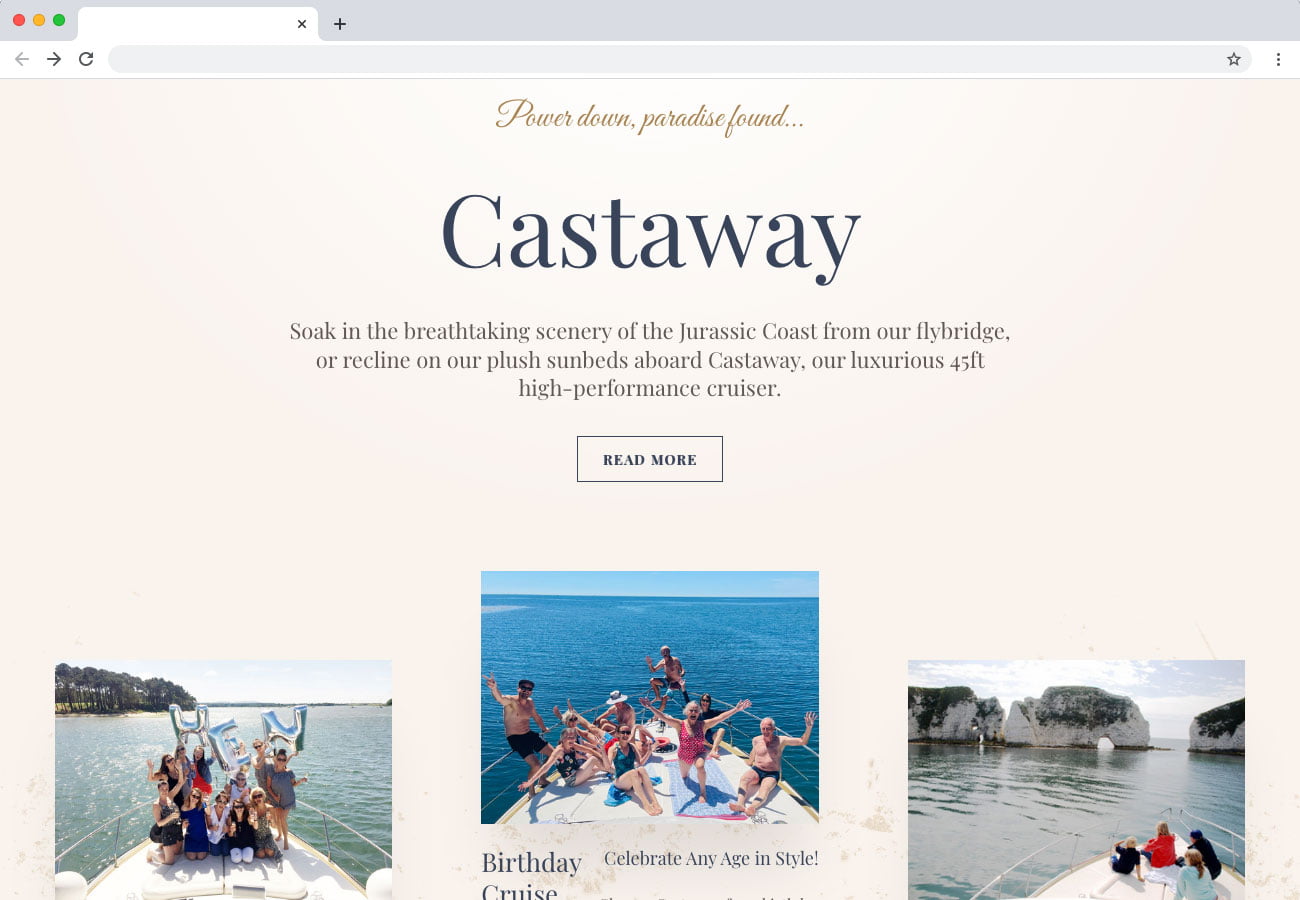This screenshot has height=900, width=1300.
Task: Click the 'Celebrate Any Age in Style!' text
Action: click(x=711, y=858)
